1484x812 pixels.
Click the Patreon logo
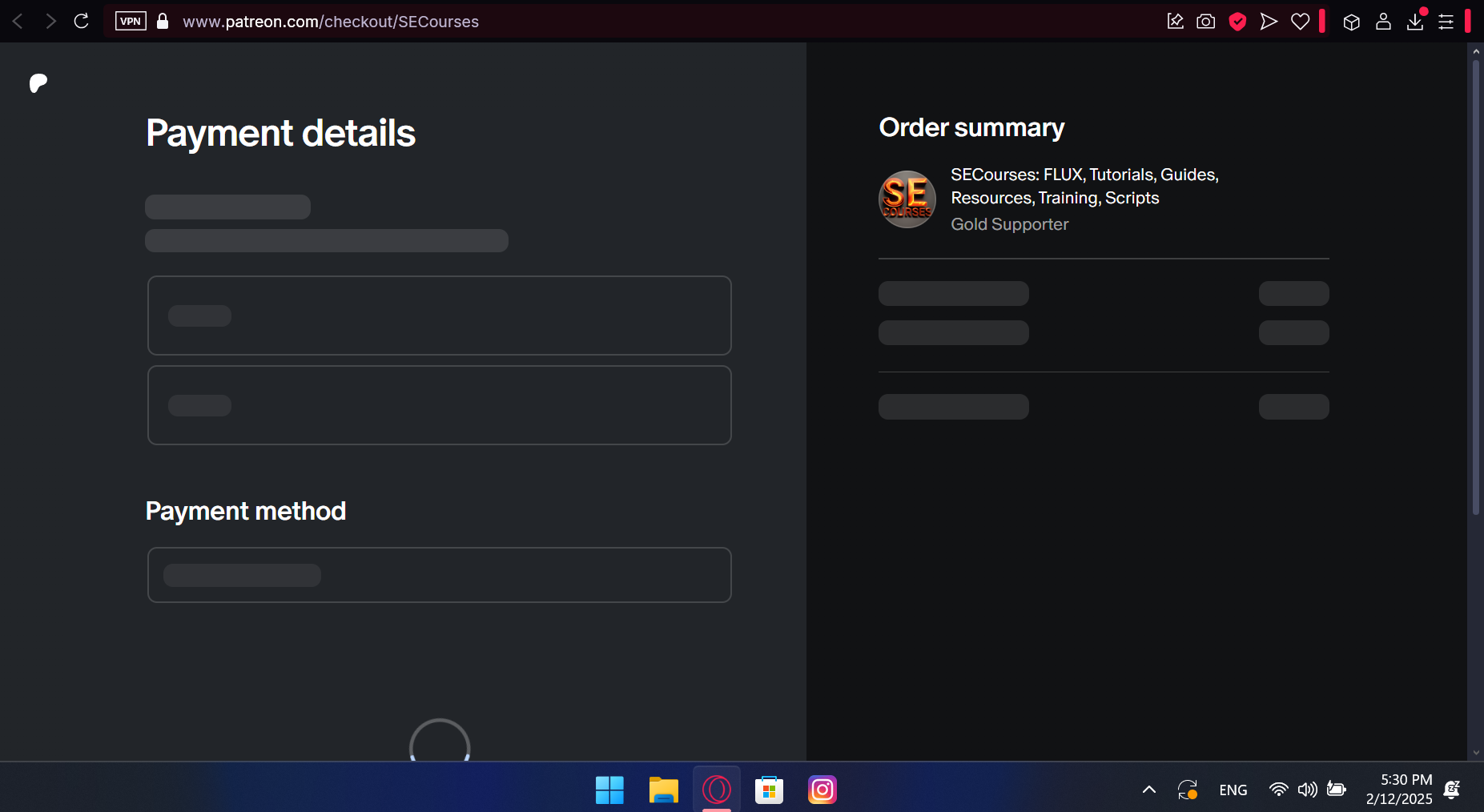point(38,83)
